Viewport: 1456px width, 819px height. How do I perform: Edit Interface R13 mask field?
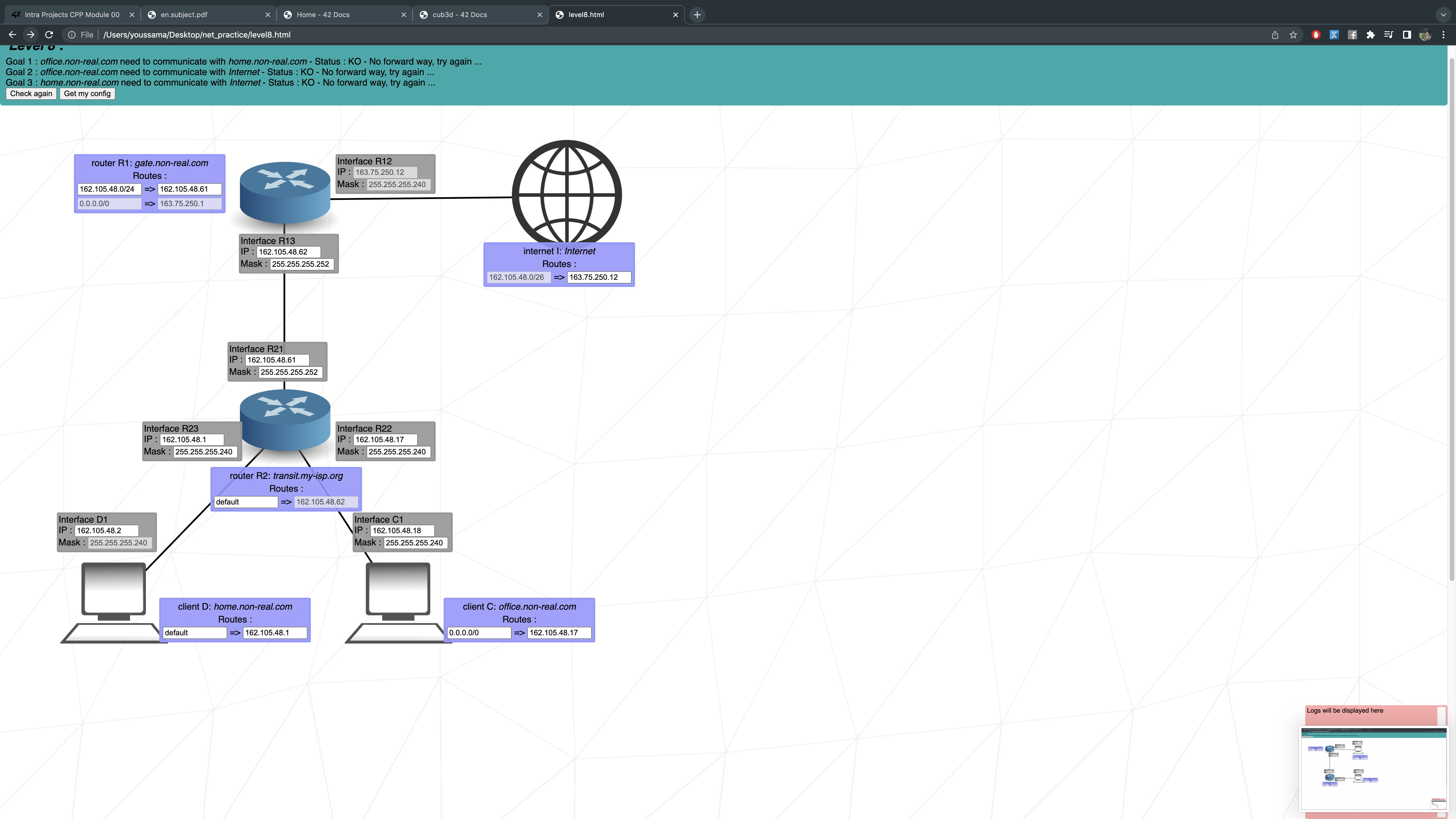coord(302,264)
